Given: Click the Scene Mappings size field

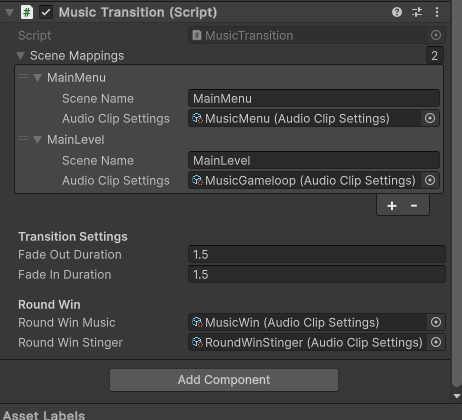Looking at the screenshot, I should coord(435,56).
